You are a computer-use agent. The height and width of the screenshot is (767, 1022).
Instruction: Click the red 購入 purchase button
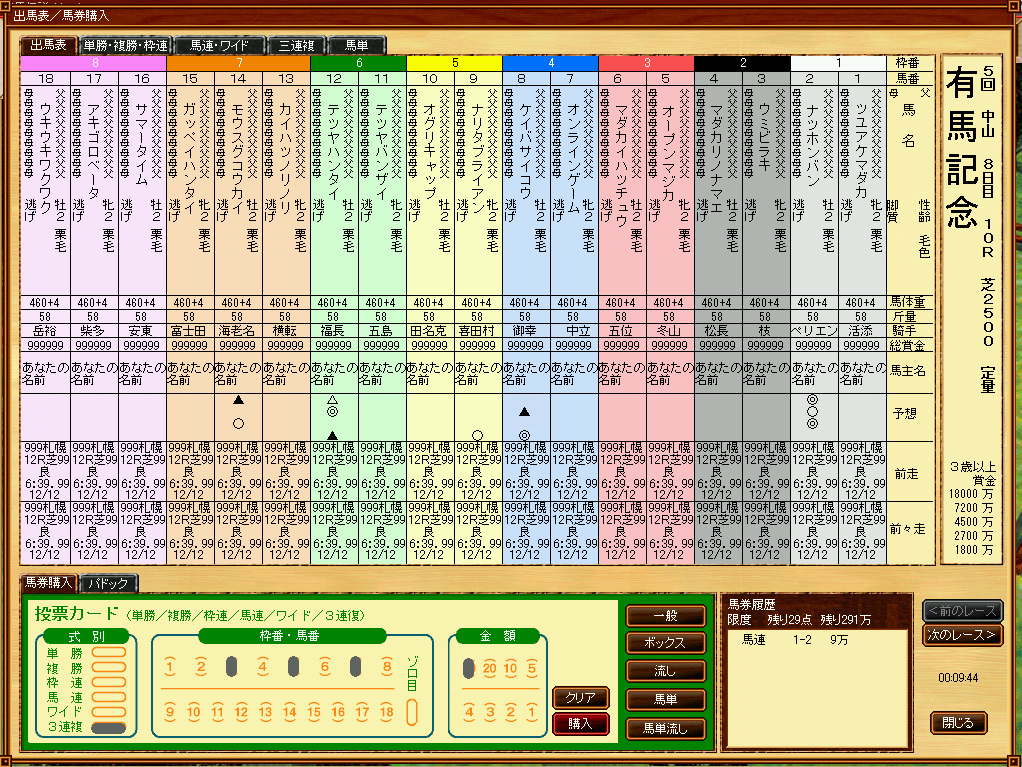tap(580, 723)
